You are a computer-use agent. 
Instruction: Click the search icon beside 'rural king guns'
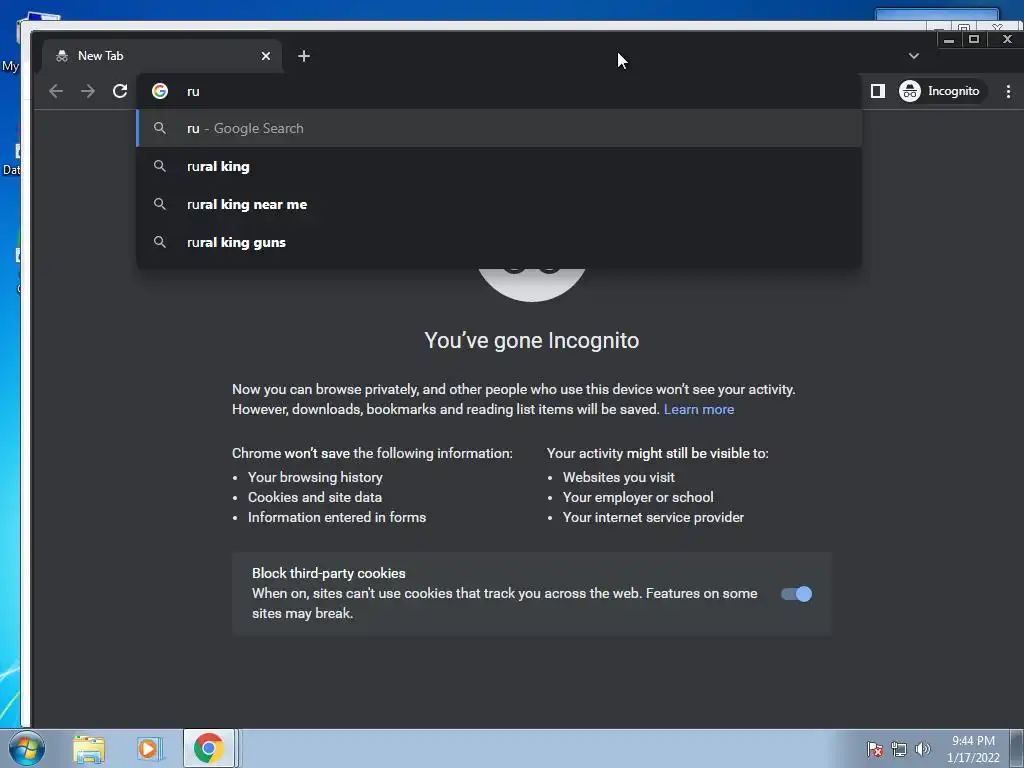click(x=159, y=242)
